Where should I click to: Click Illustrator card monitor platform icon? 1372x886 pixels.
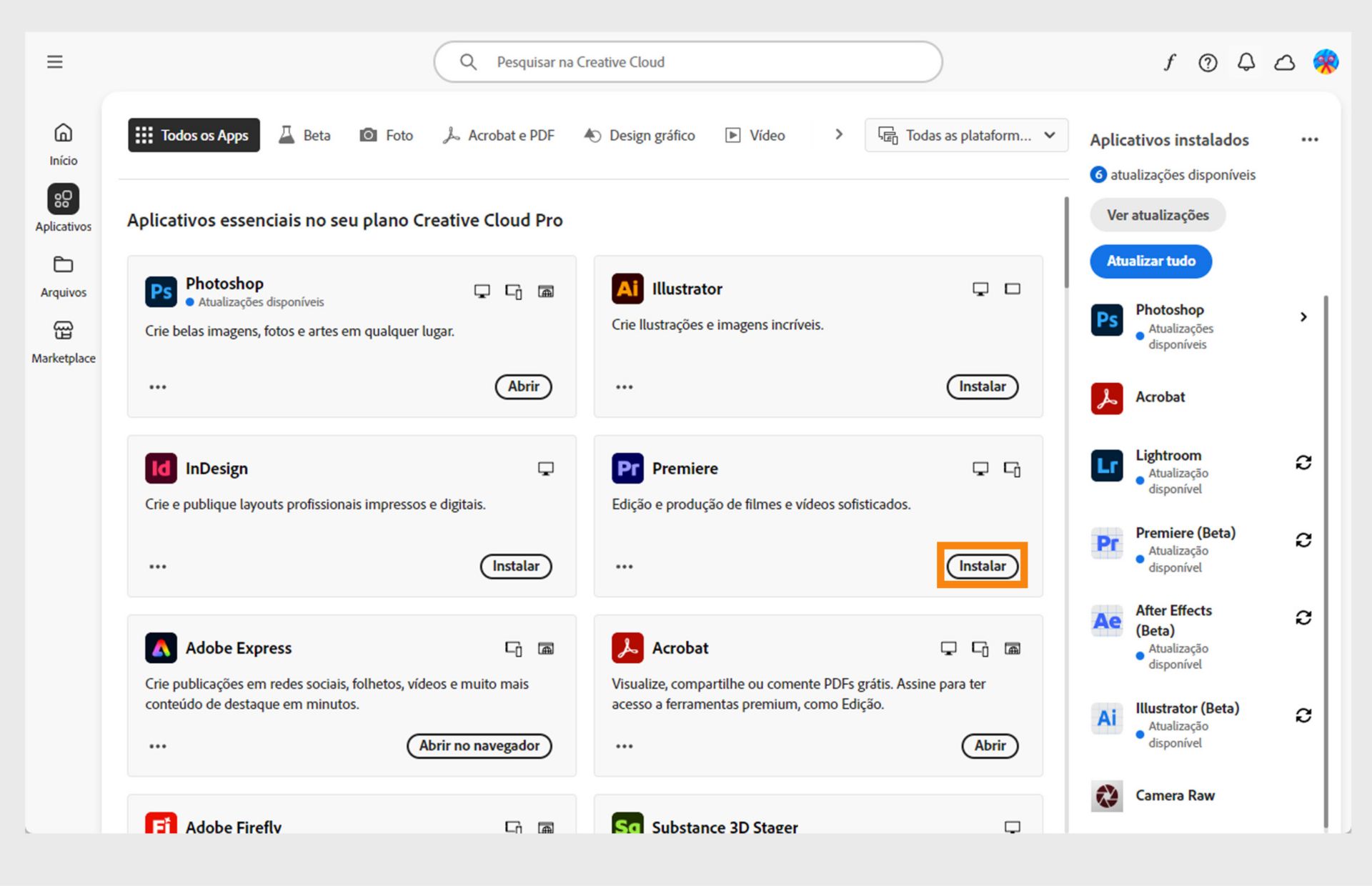[x=980, y=289]
